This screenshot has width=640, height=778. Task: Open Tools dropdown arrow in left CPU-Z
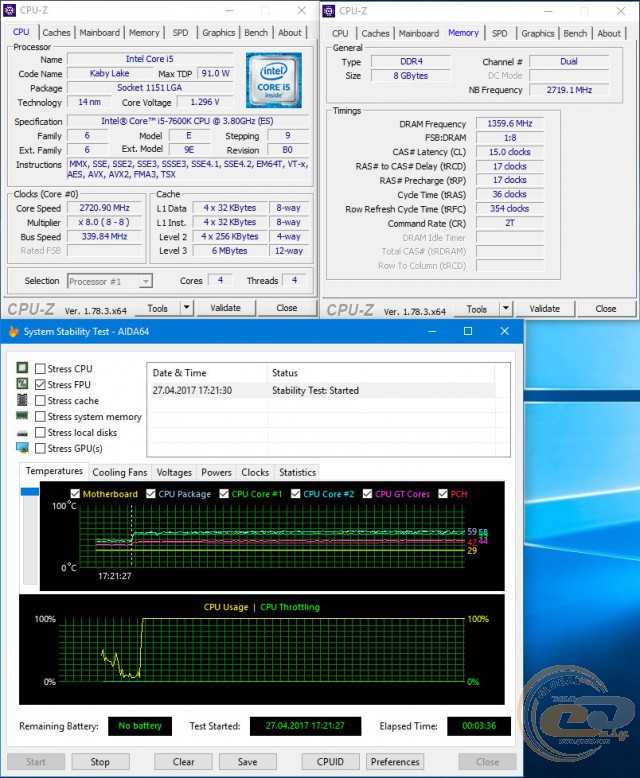(186, 308)
